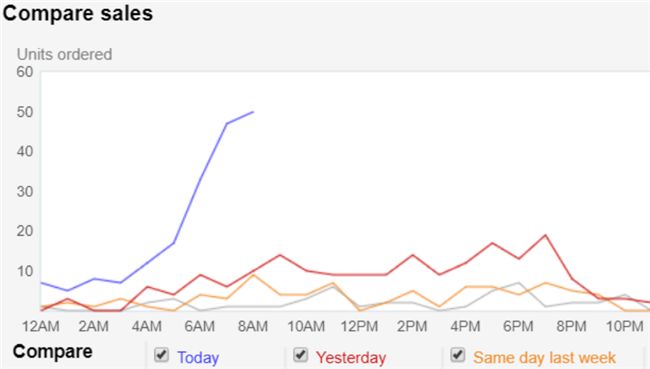Click the Units ordered axis title

(64, 54)
